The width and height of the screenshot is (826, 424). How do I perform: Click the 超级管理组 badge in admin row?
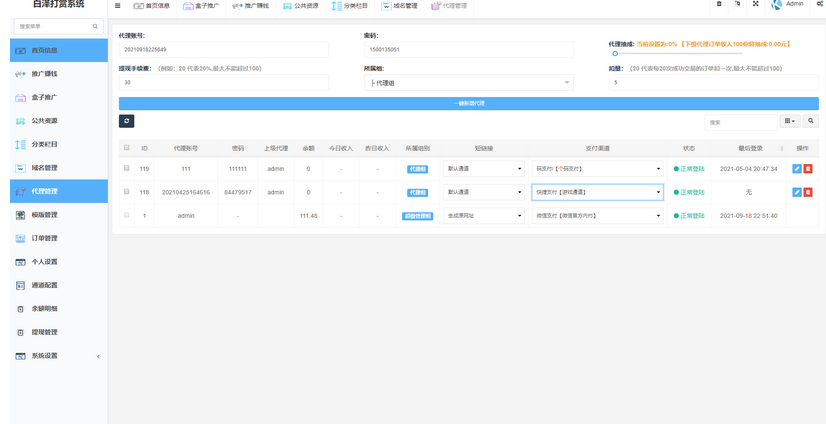(417, 216)
